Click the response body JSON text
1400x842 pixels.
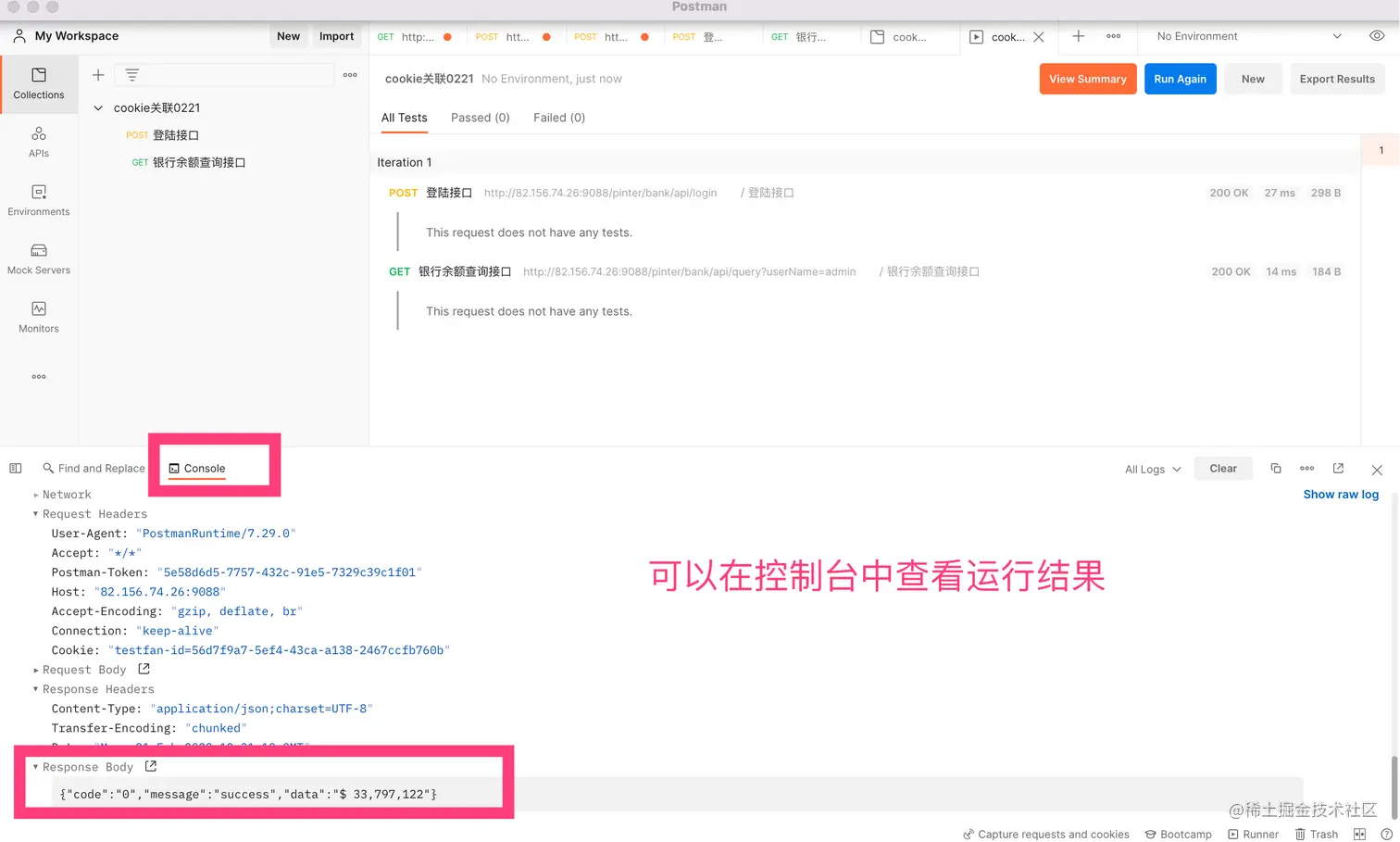(x=248, y=794)
